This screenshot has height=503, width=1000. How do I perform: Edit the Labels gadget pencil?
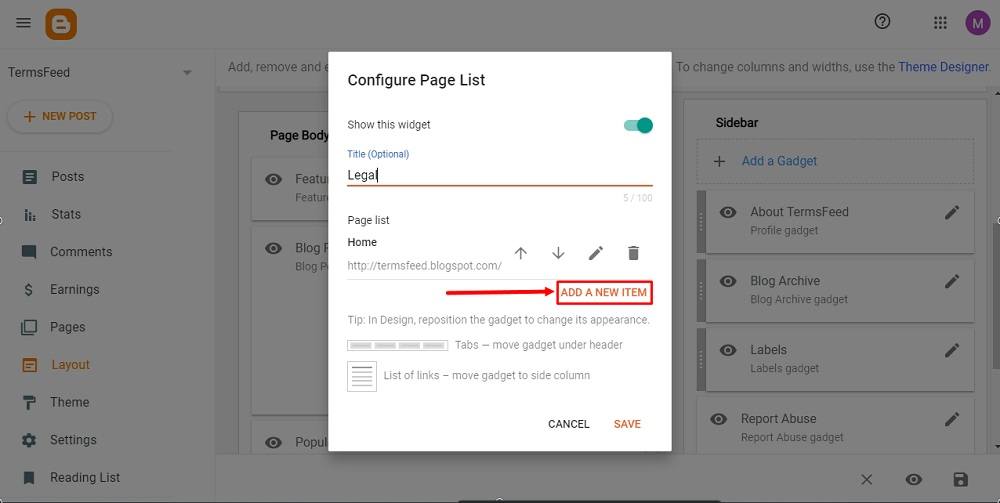(952, 350)
